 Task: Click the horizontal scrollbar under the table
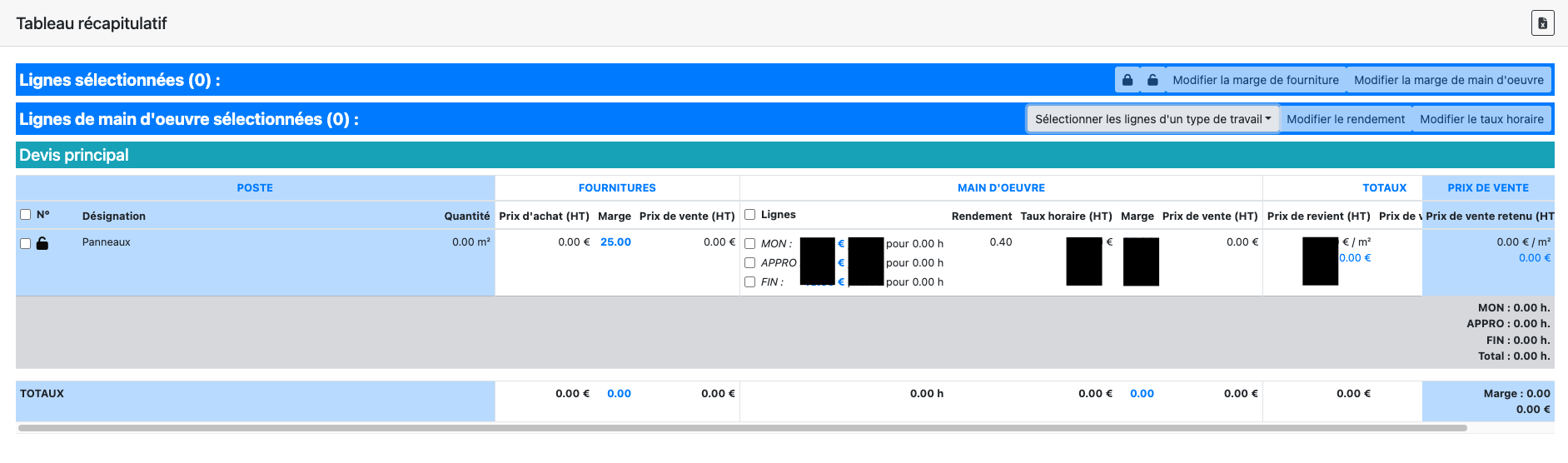(741, 428)
